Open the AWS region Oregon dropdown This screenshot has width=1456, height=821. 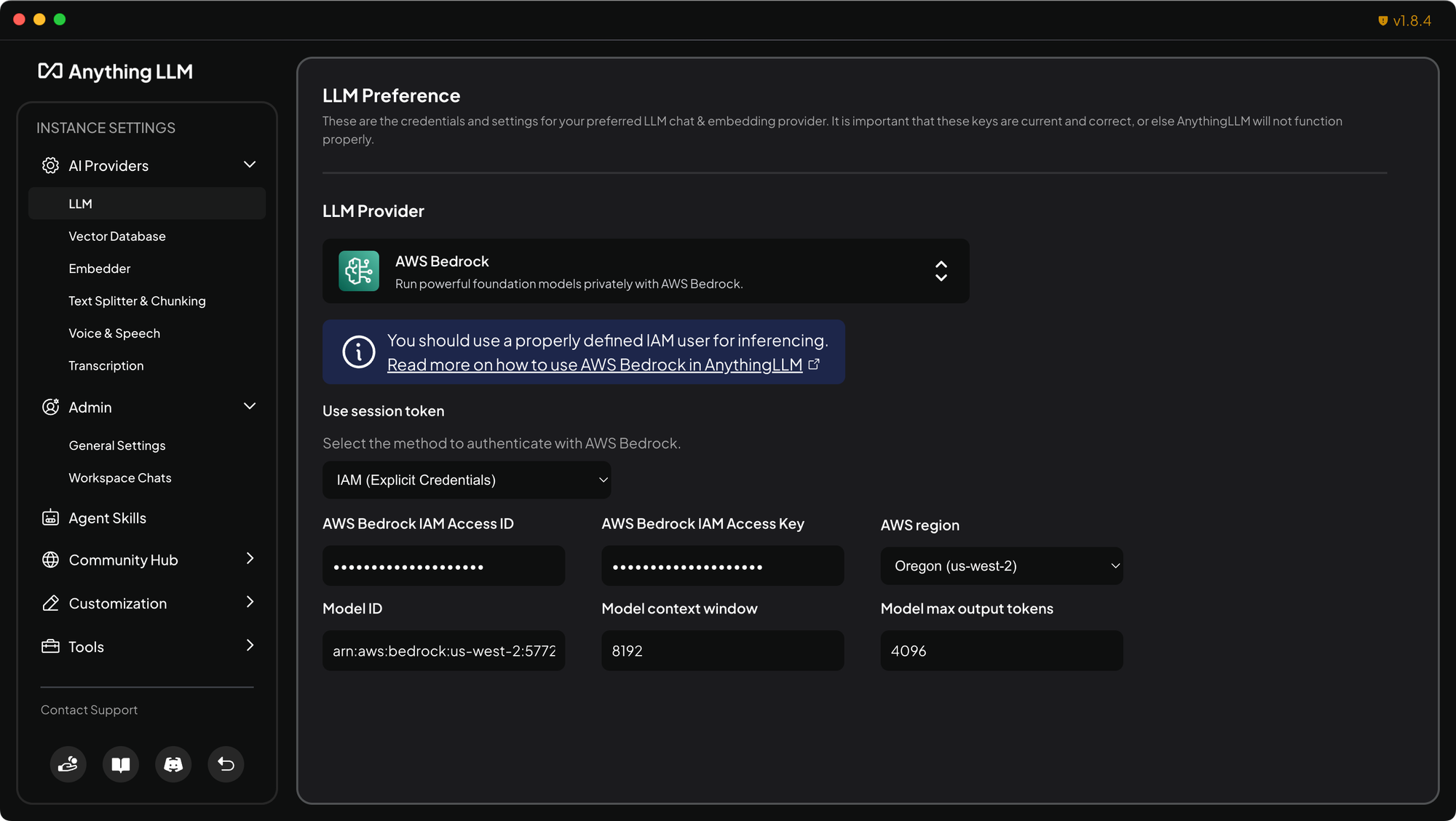coord(1002,566)
